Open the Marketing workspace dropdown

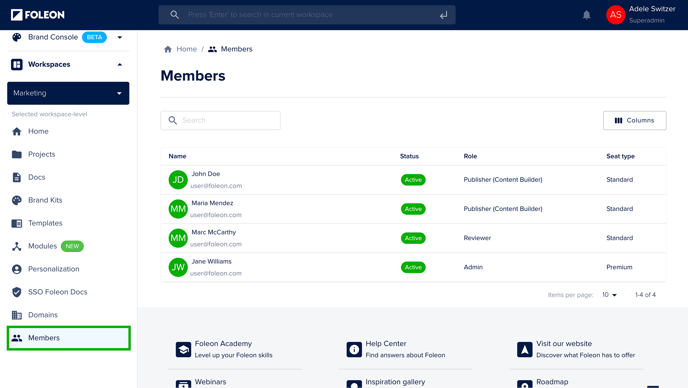click(x=68, y=93)
